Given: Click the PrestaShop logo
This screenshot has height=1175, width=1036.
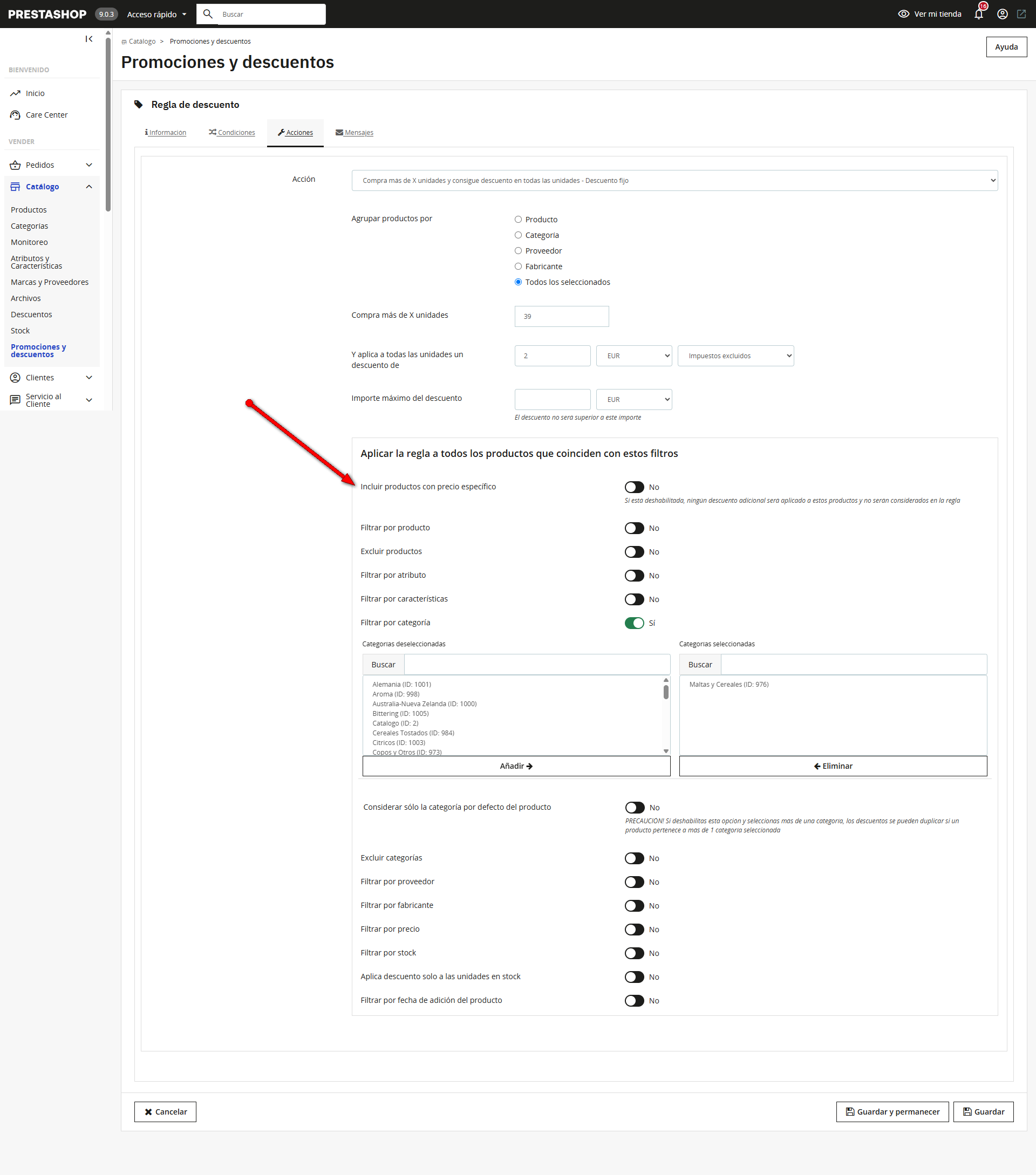Looking at the screenshot, I should (x=47, y=15).
